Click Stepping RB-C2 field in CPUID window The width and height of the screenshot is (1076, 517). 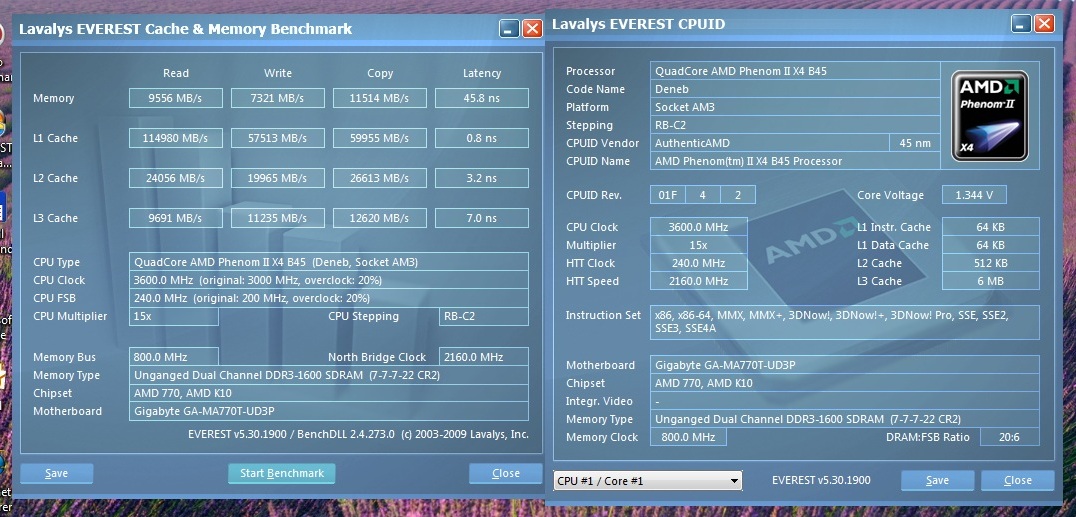click(795, 125)
